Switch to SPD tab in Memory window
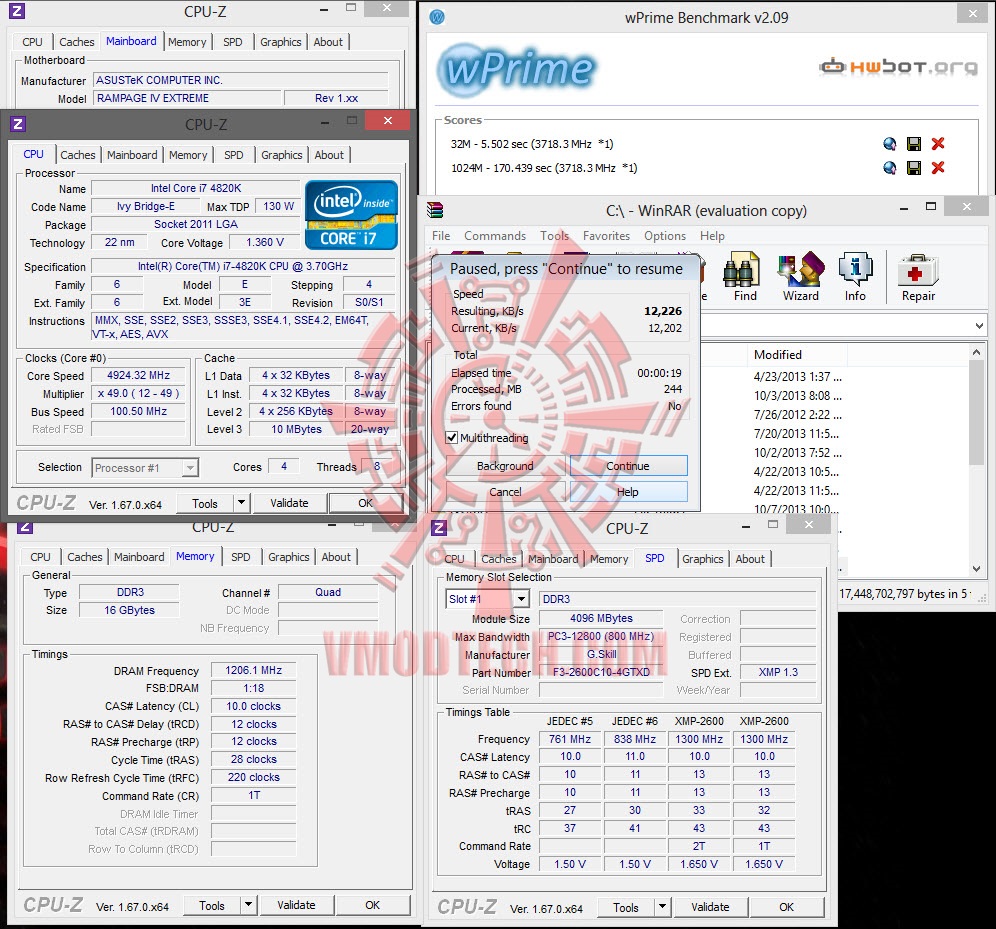The image size is (996, 929). 240,557
